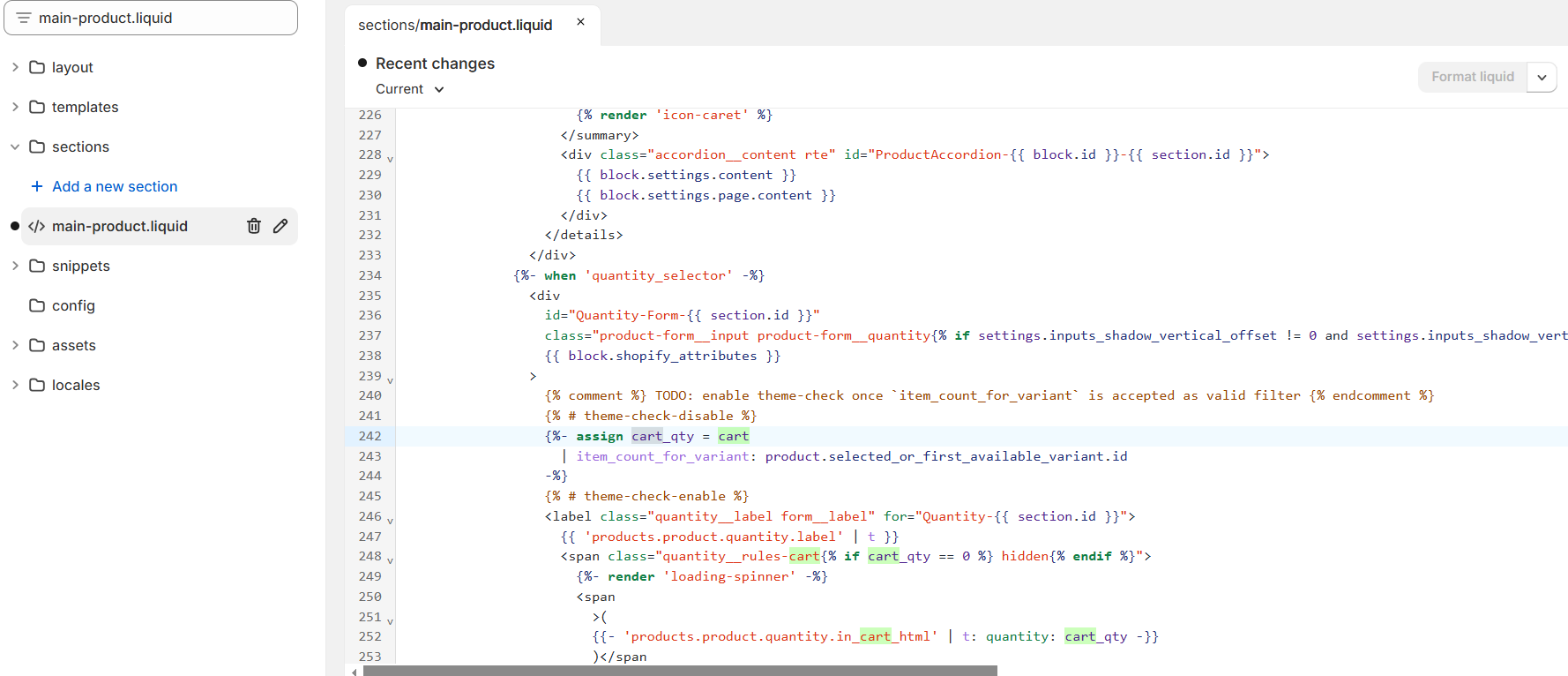Focus the main-product.liquid search field

(151, 18)
